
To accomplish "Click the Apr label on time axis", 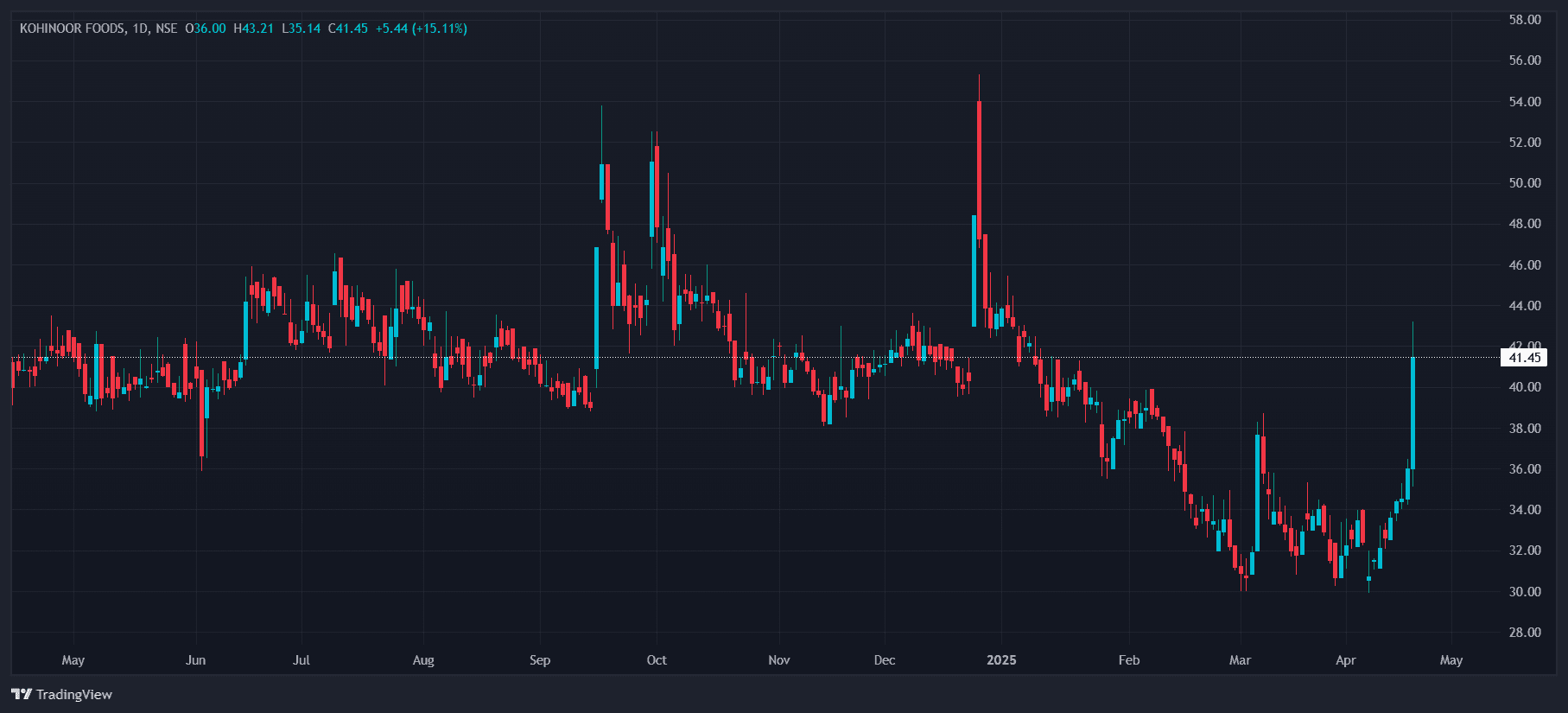I will click(1346, 659).
